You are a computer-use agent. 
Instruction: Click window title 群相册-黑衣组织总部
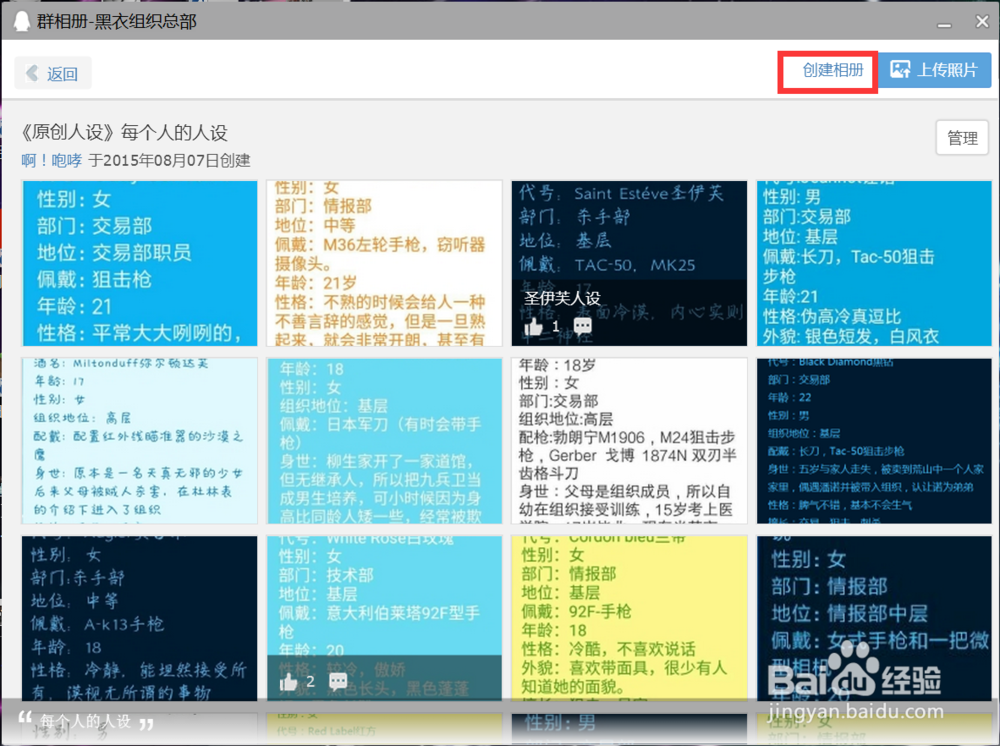(117, 22)
